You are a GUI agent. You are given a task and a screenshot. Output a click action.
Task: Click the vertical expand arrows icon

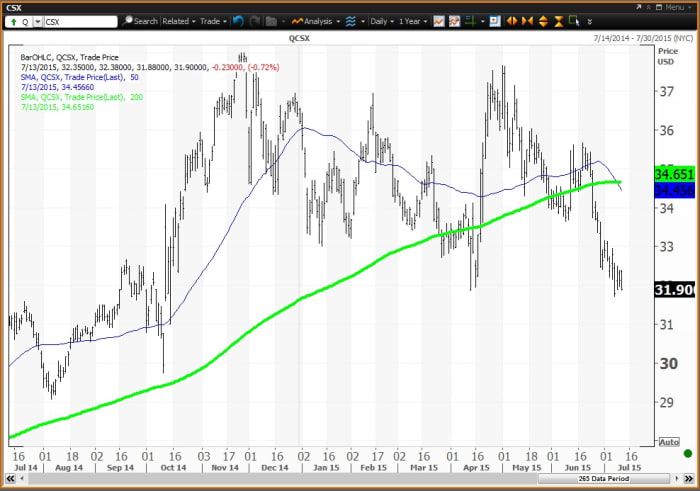pos(544,20)
